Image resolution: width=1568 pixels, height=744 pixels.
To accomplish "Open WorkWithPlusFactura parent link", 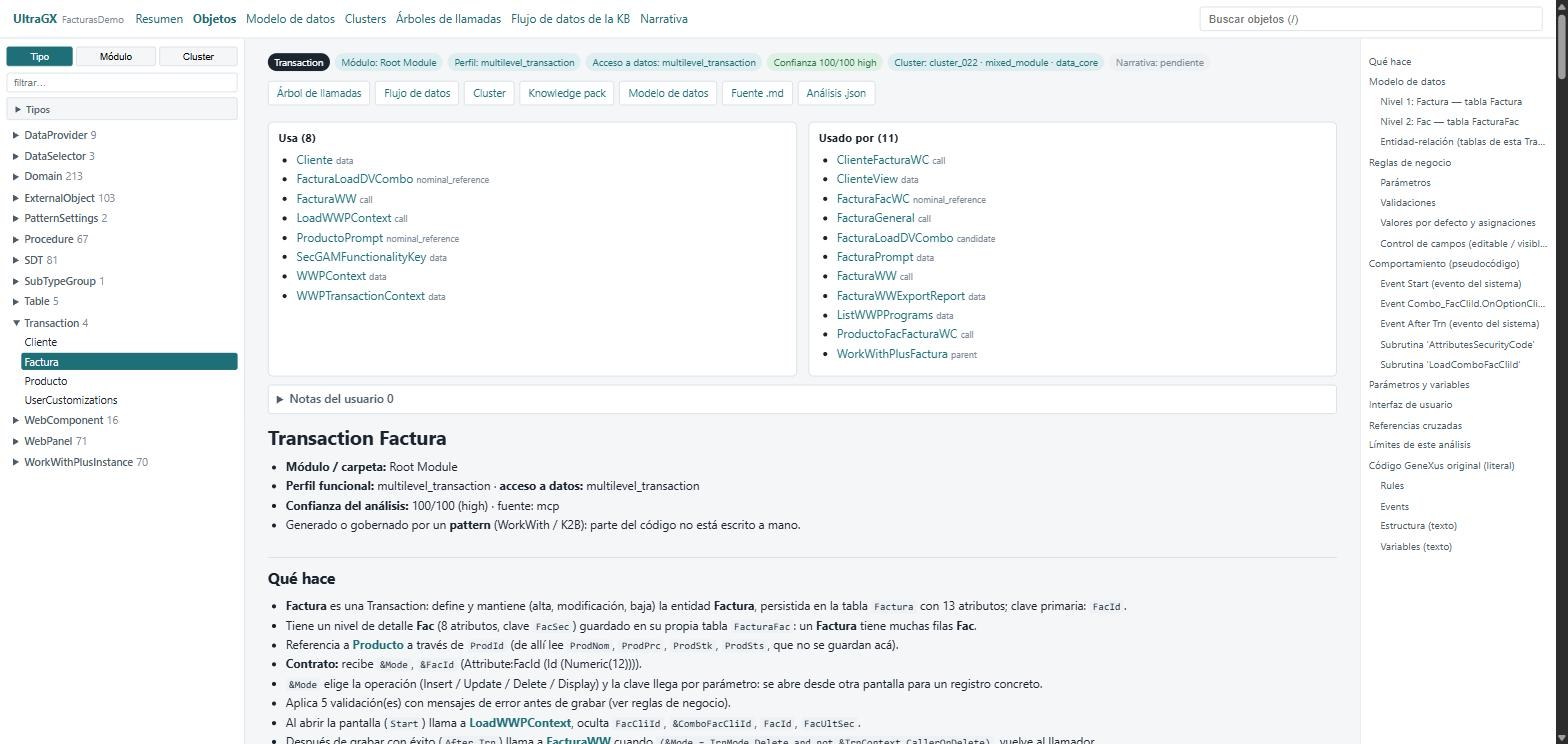I will click(892, 354).
